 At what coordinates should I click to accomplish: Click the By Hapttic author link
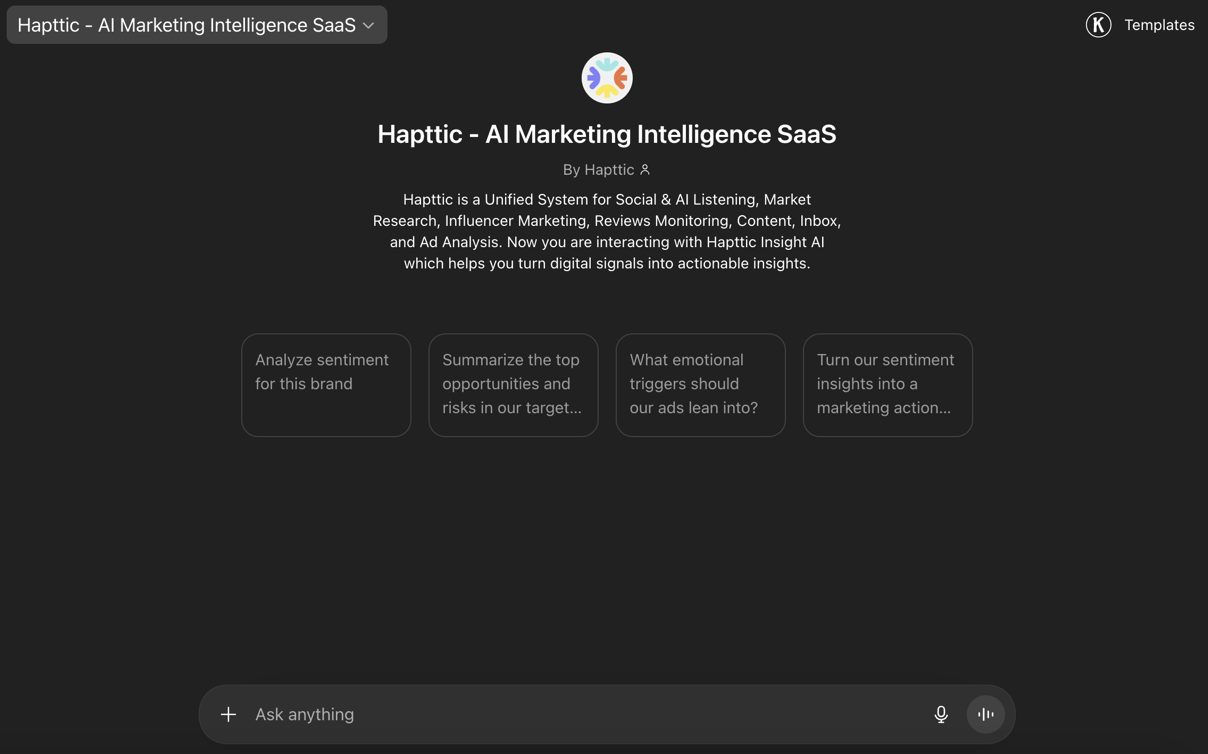point(598,170)
